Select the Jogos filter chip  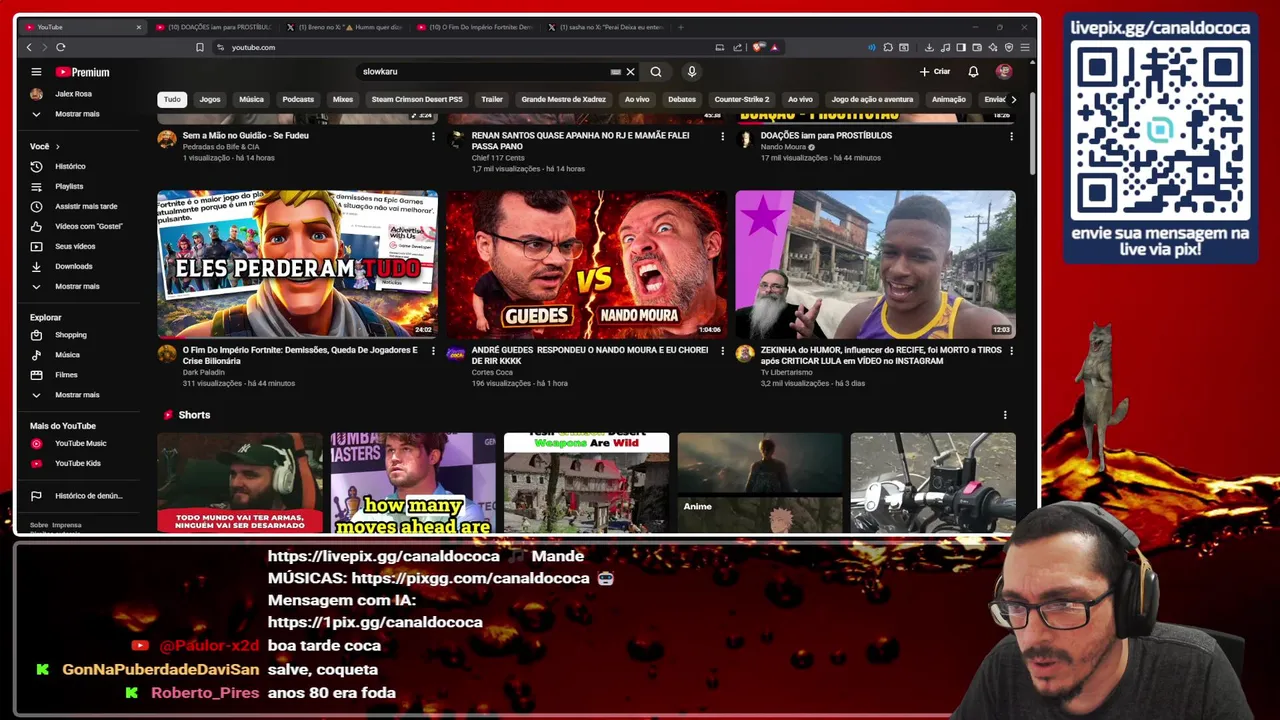pos(210,99)
